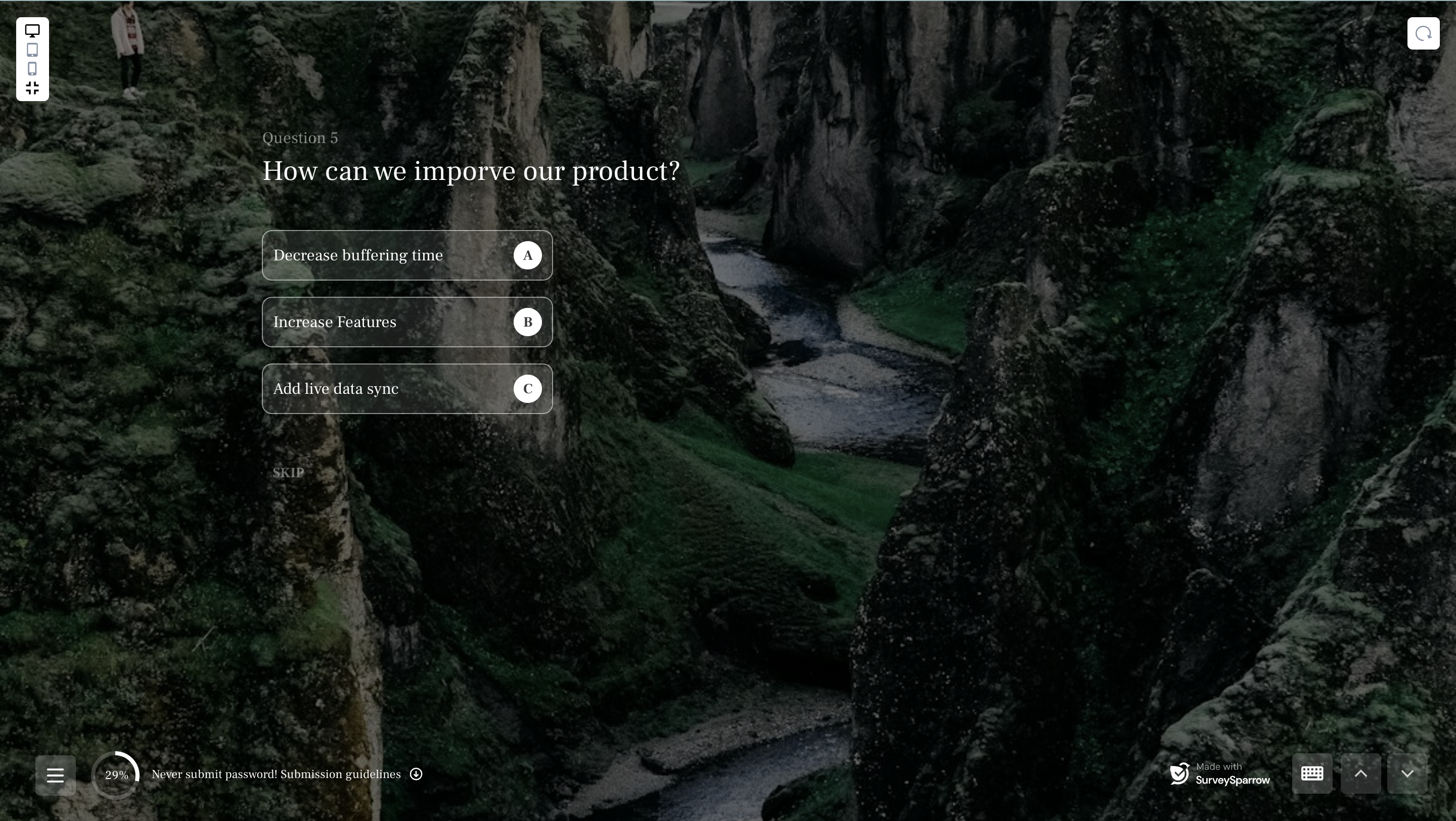Switch to desktop preview mode
Image resolution: width=1456 pixels, height=821 pixels.
click(32, 31)
